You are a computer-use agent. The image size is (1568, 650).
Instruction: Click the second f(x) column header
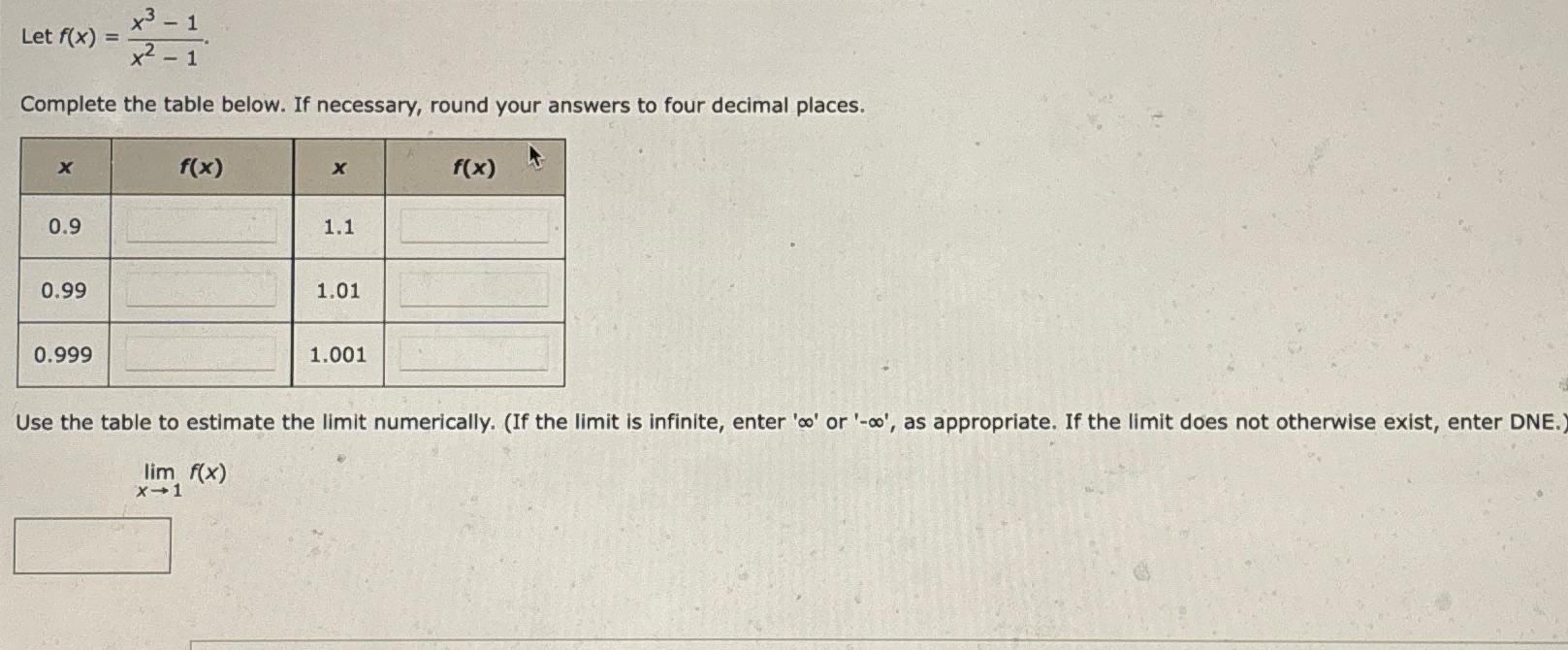click(x=473, y=166)
